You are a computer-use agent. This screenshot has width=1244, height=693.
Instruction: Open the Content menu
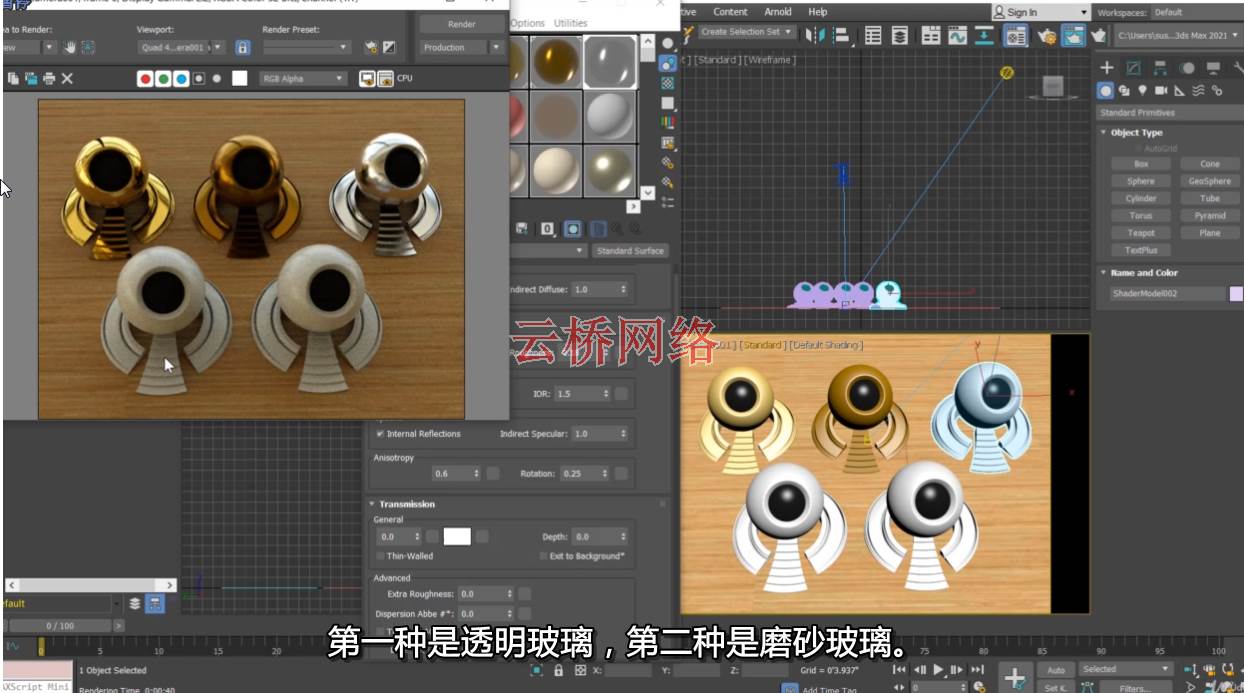tap(730, 12)
